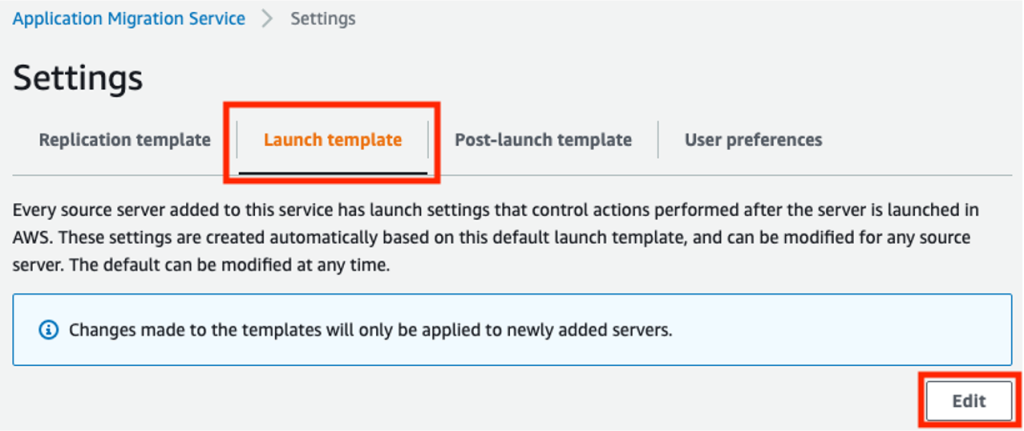This screenshot has height=431, width=1024.
Task: Click the word 'AWS' starting the second description line
Action: click(29, 238)
